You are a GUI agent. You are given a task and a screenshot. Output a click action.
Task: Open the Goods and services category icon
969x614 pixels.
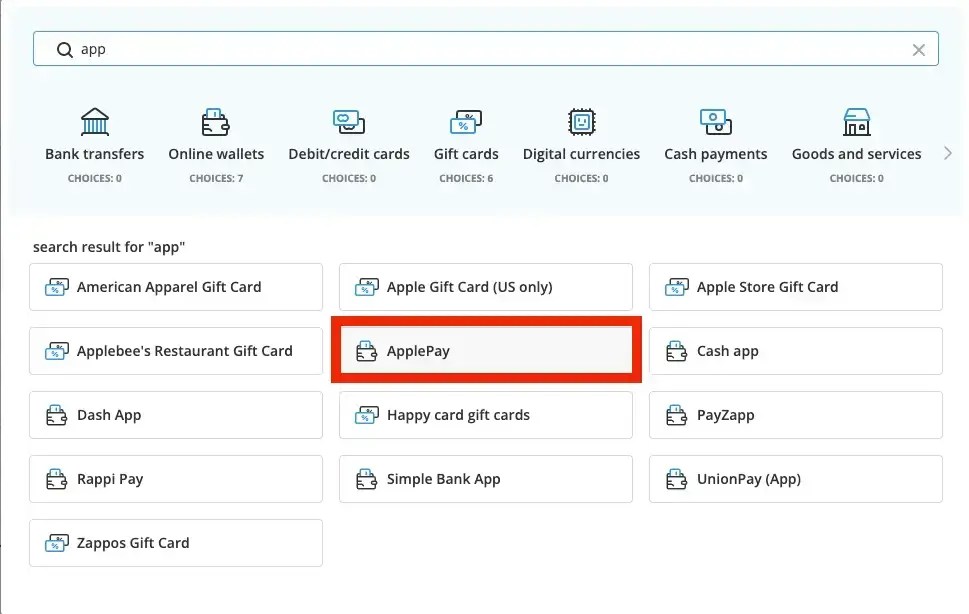[x=856, y=120]
